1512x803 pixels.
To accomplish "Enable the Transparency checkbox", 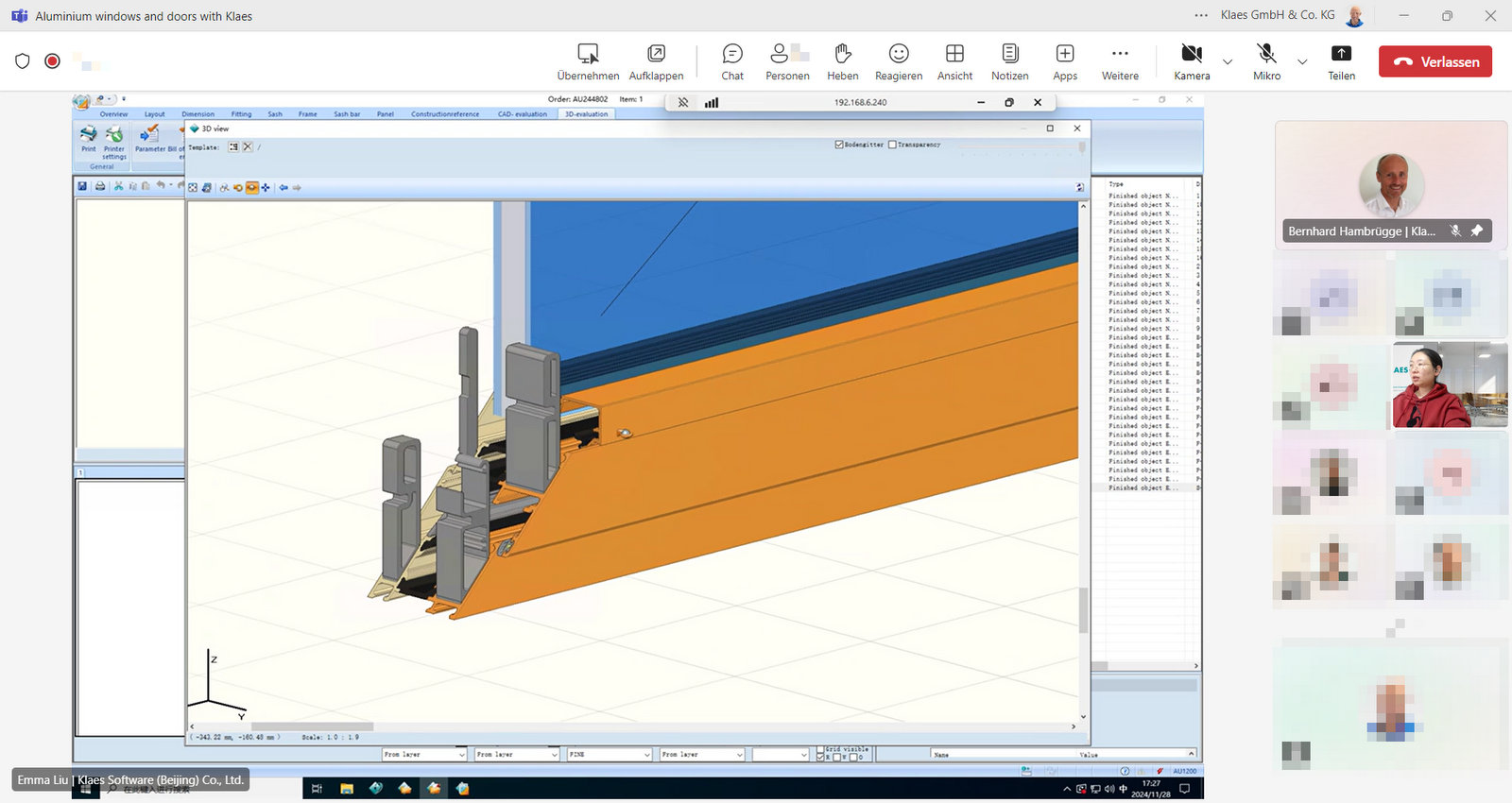I will coord(892,145).
